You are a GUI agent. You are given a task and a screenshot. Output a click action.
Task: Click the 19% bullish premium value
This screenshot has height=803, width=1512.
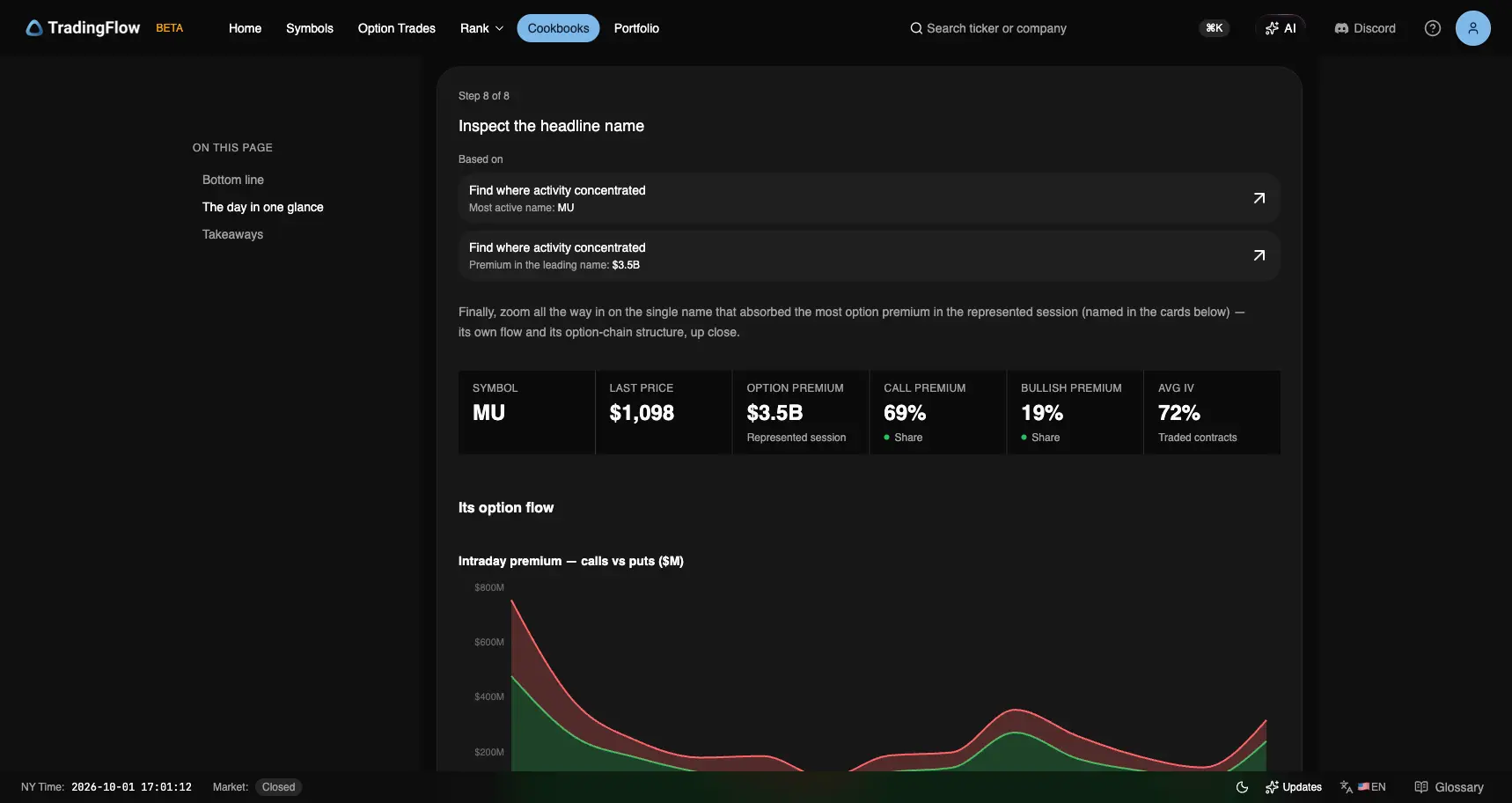[x=1042, y=413]
